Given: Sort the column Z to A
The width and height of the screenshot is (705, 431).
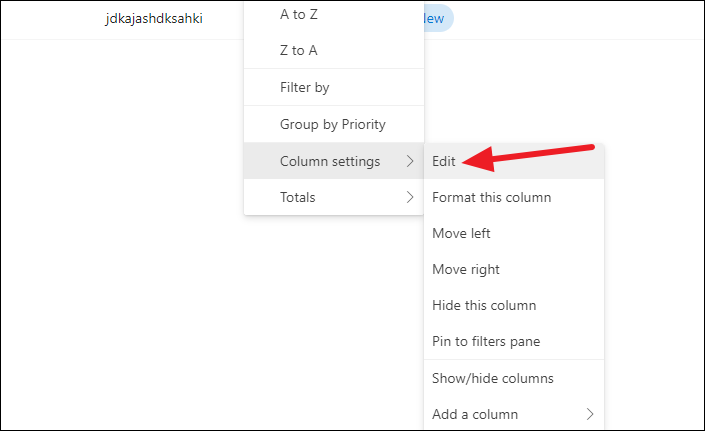Looking at the screenshot, I should pos(299,50).
